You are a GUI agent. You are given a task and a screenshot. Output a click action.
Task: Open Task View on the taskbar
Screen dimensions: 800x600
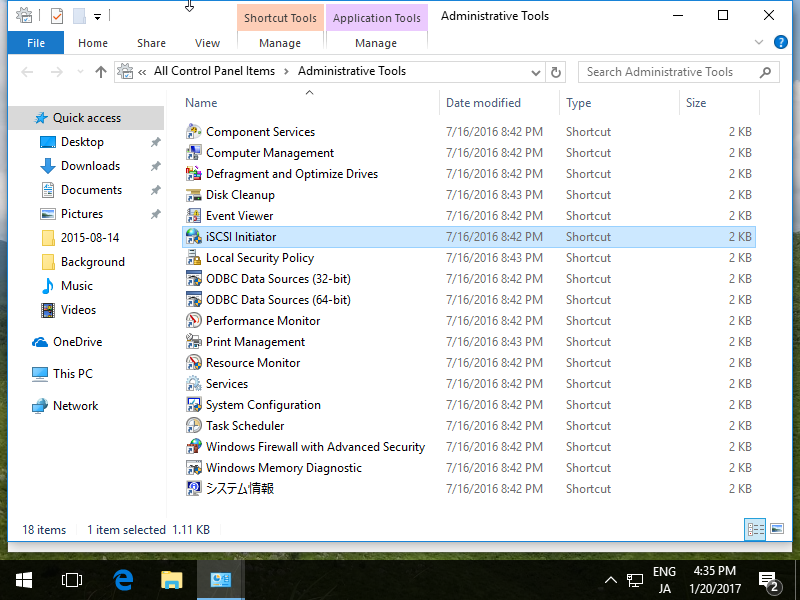click(71, 580)
